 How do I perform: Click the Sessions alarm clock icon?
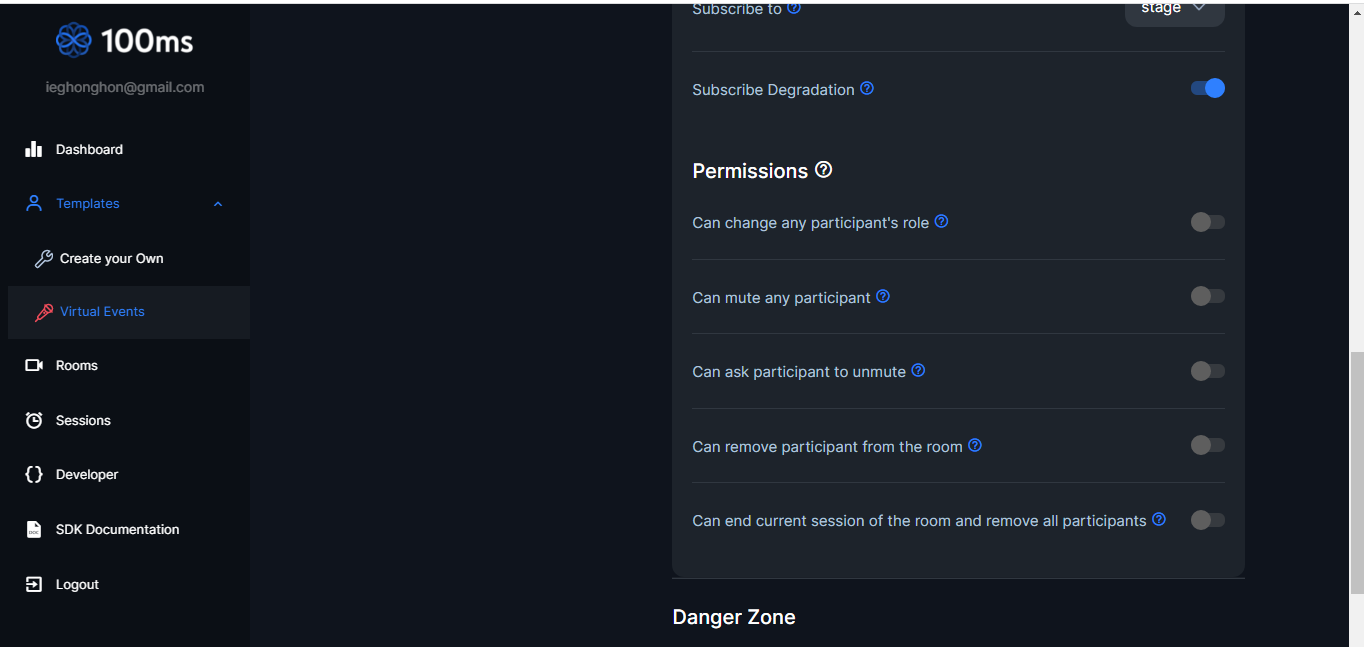tap(33, 420)
